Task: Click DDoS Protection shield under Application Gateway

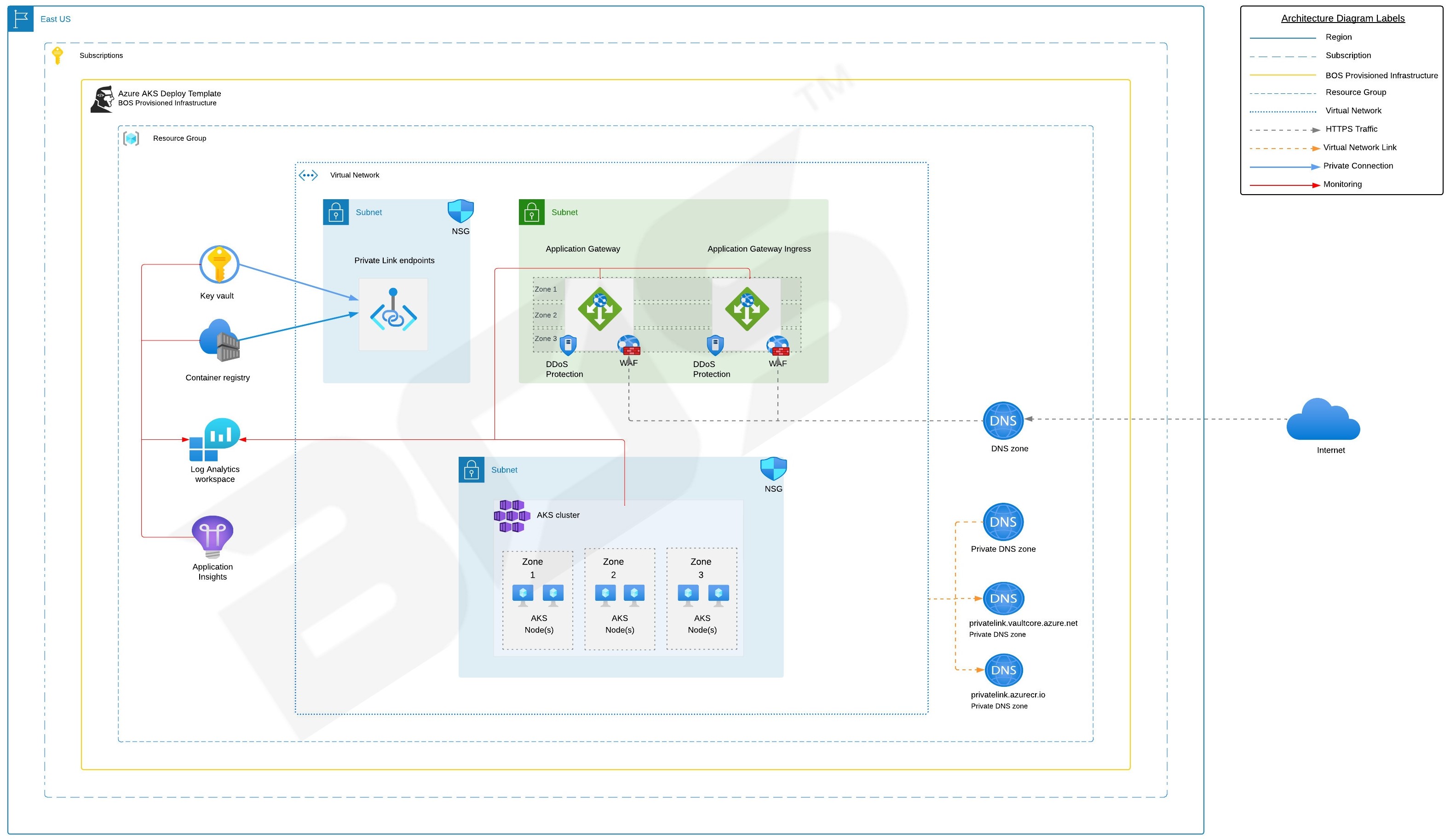Action: click(x=568, y=345)
